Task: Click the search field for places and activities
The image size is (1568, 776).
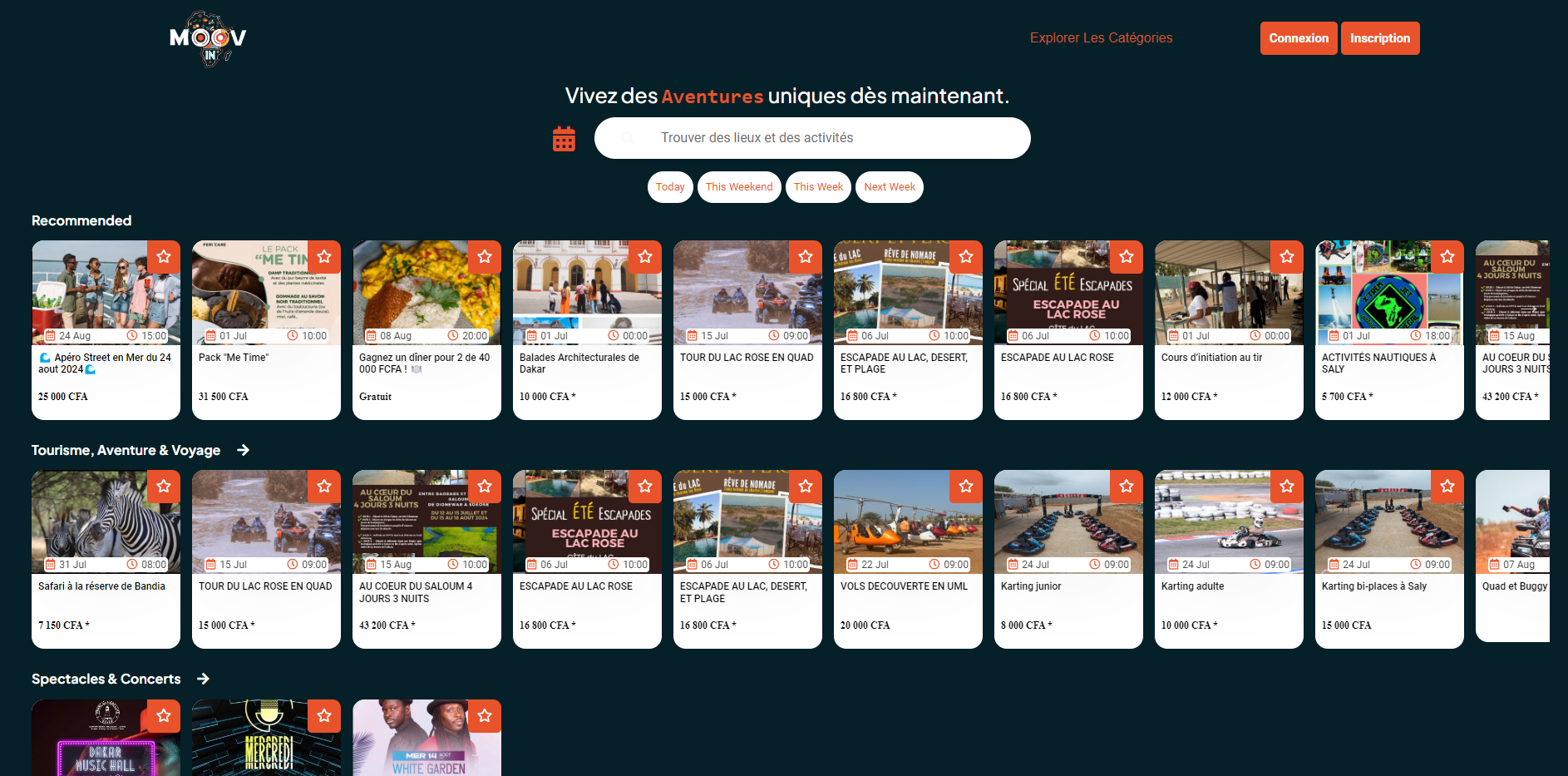Action: (811, 138)
